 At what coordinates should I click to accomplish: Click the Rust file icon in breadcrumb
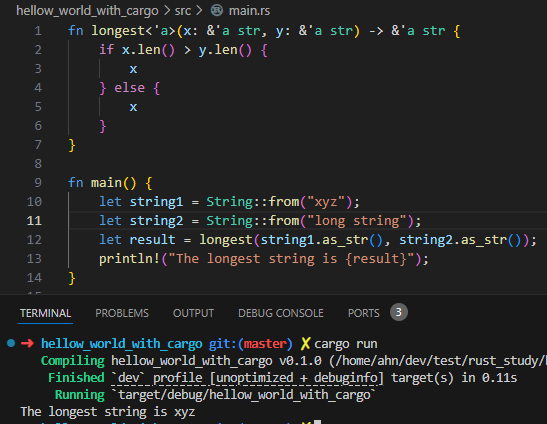pyautogui.click(x=217, y=10)
